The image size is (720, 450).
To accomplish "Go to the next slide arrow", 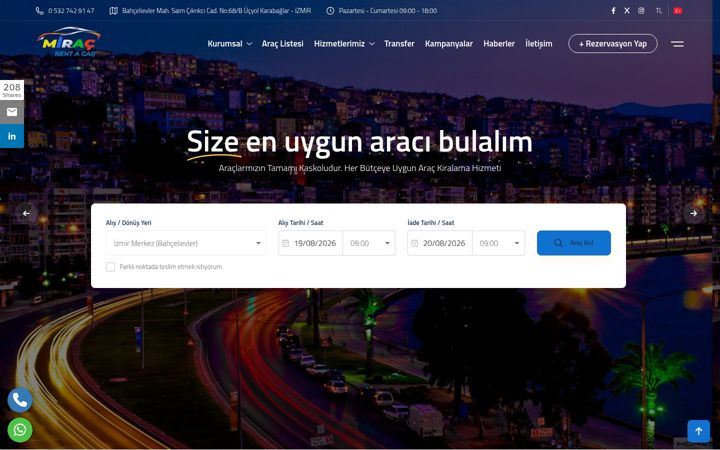I will click(x=693, y=213).
